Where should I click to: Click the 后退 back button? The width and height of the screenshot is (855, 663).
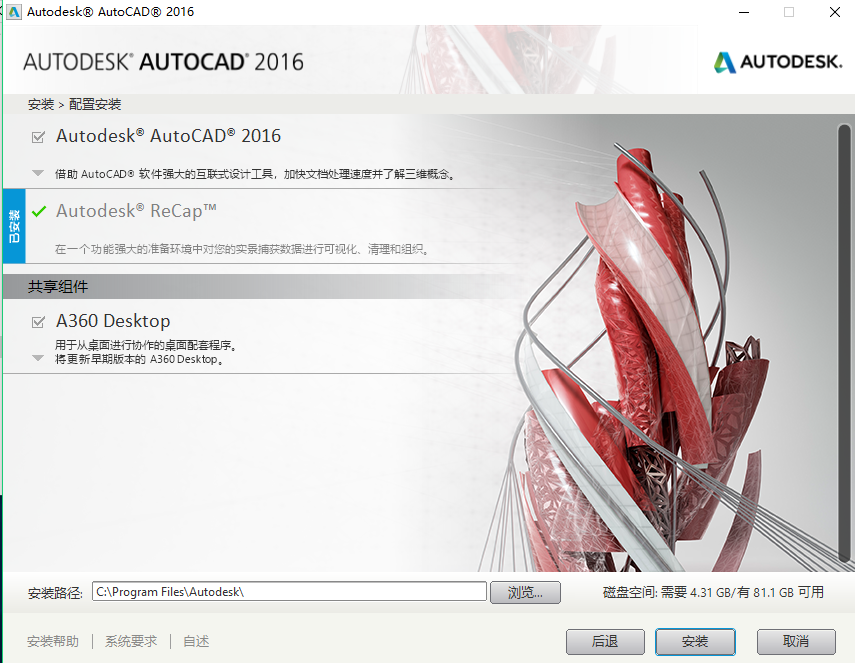[x=605, y=642]
